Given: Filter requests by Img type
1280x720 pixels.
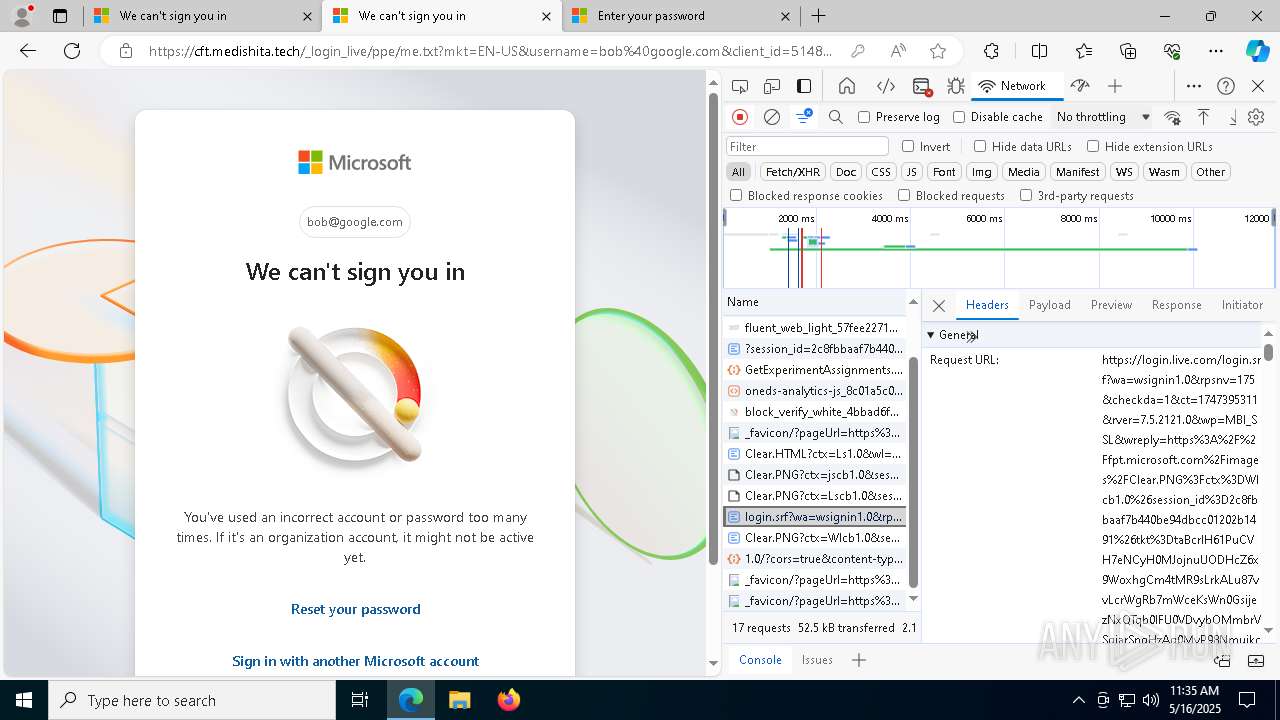Looking at the screenshot, I should coord(982,172).
